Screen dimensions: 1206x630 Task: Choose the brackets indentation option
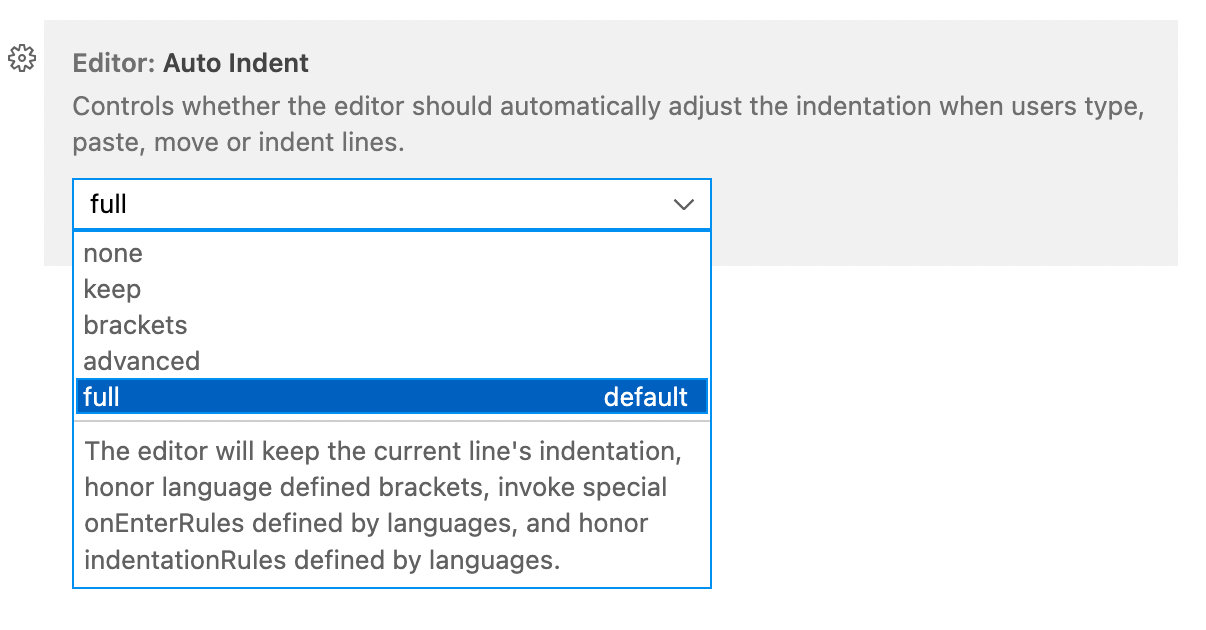point(136,325)
